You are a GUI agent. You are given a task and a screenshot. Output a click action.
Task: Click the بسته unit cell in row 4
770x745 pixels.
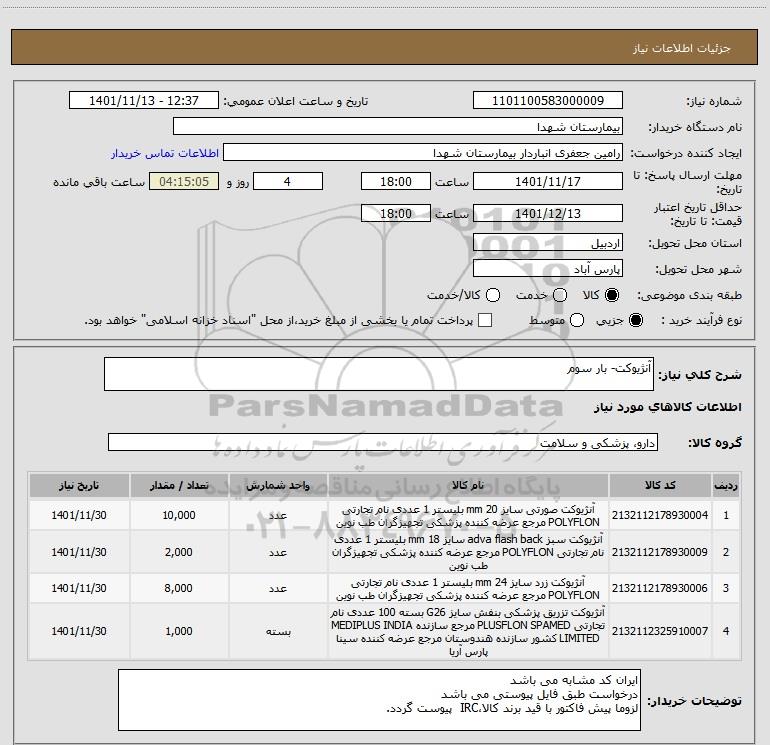tap(278, 632)
